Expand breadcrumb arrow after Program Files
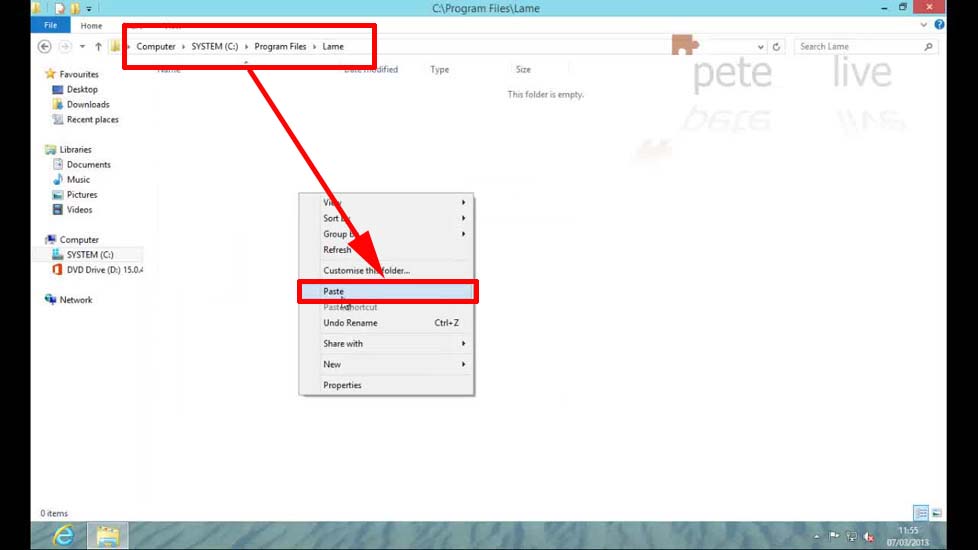 click(x=314, y=47)
